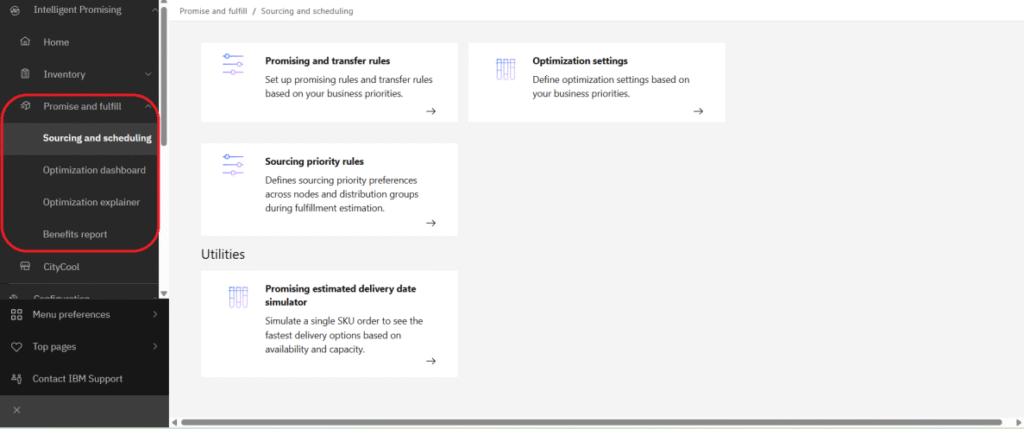The height and width of the screenshot is (429, 1024).
Task: Open the Optimization dashboard page
Action: click(x=94, y=170)
